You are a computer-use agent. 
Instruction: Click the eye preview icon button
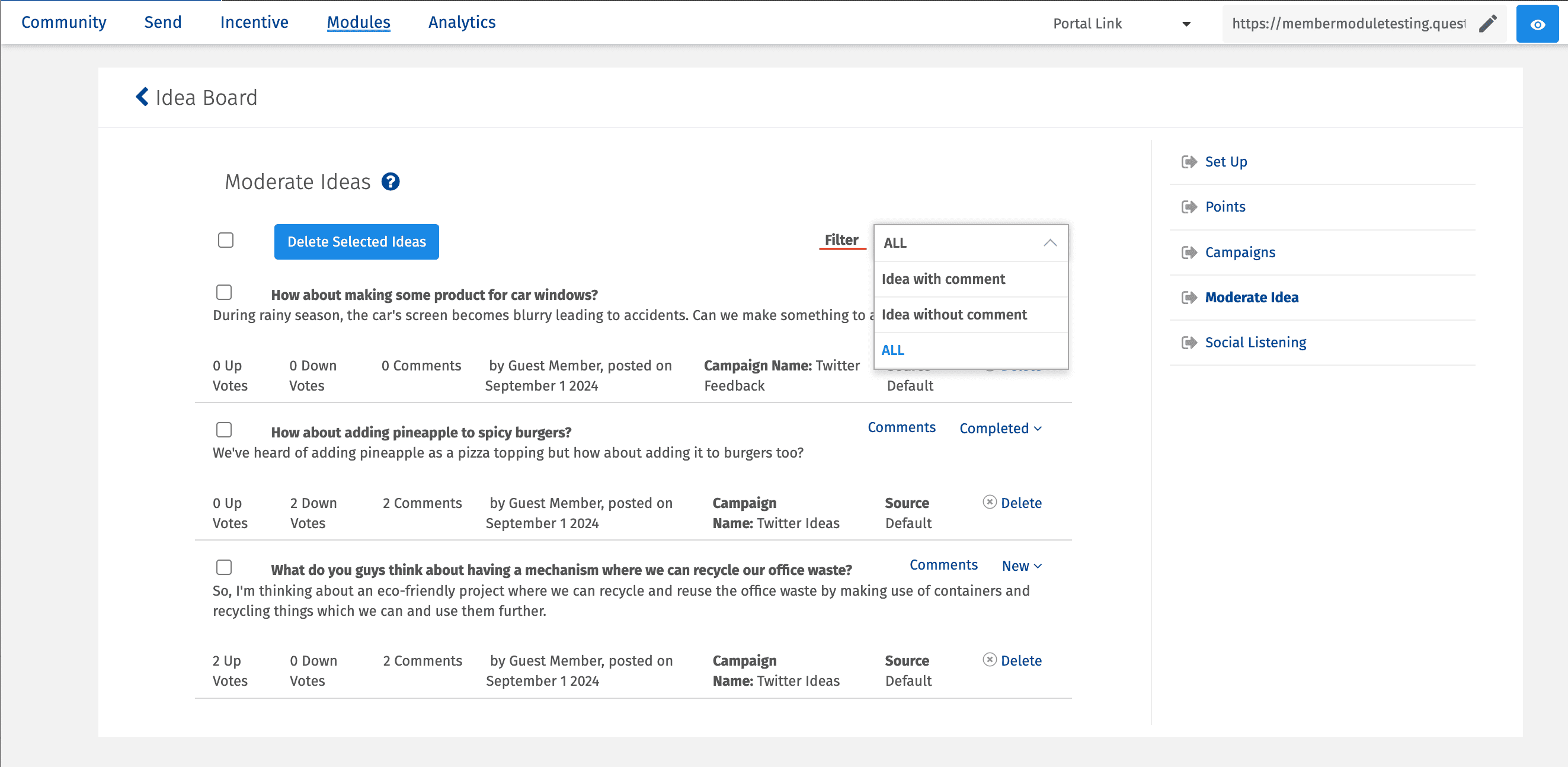point(1537,24)
